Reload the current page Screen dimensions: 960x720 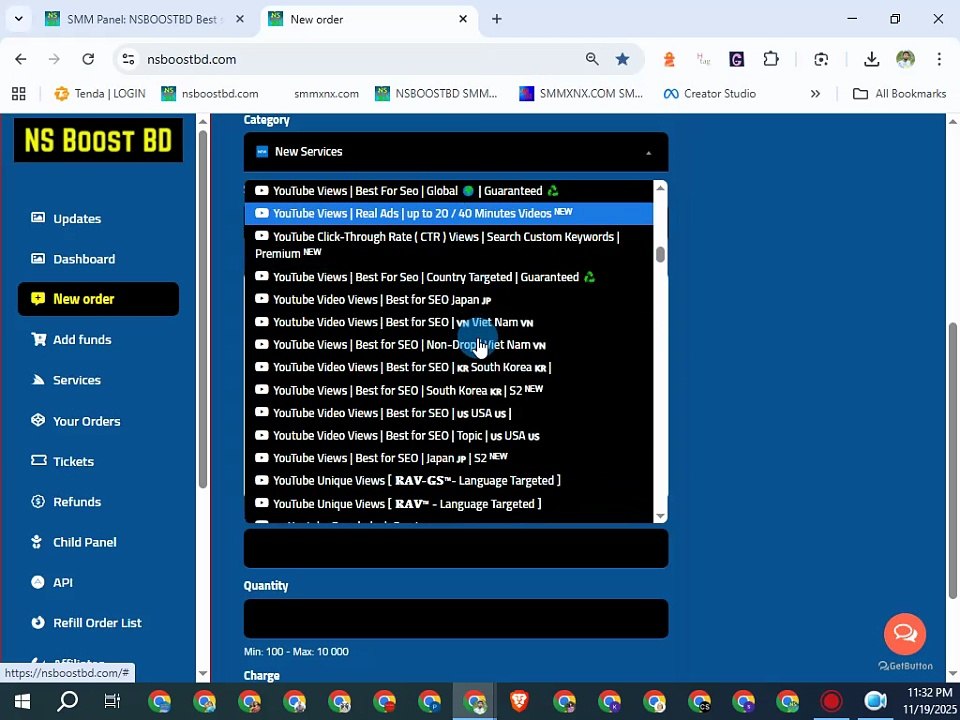(88, 59)
